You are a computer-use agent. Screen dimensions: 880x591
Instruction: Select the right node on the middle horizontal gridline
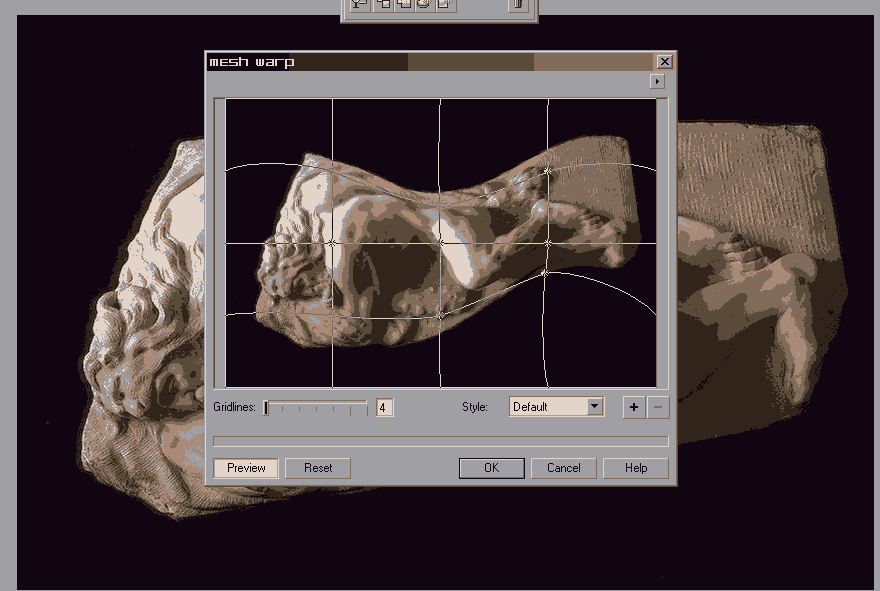[548, 243]
